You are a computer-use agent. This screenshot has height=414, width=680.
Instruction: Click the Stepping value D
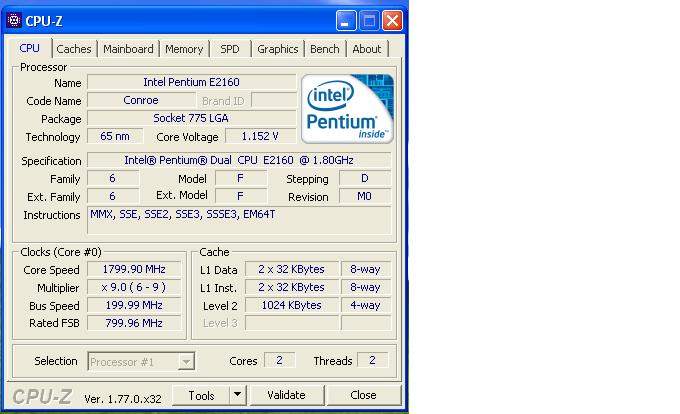coord(365,179)
